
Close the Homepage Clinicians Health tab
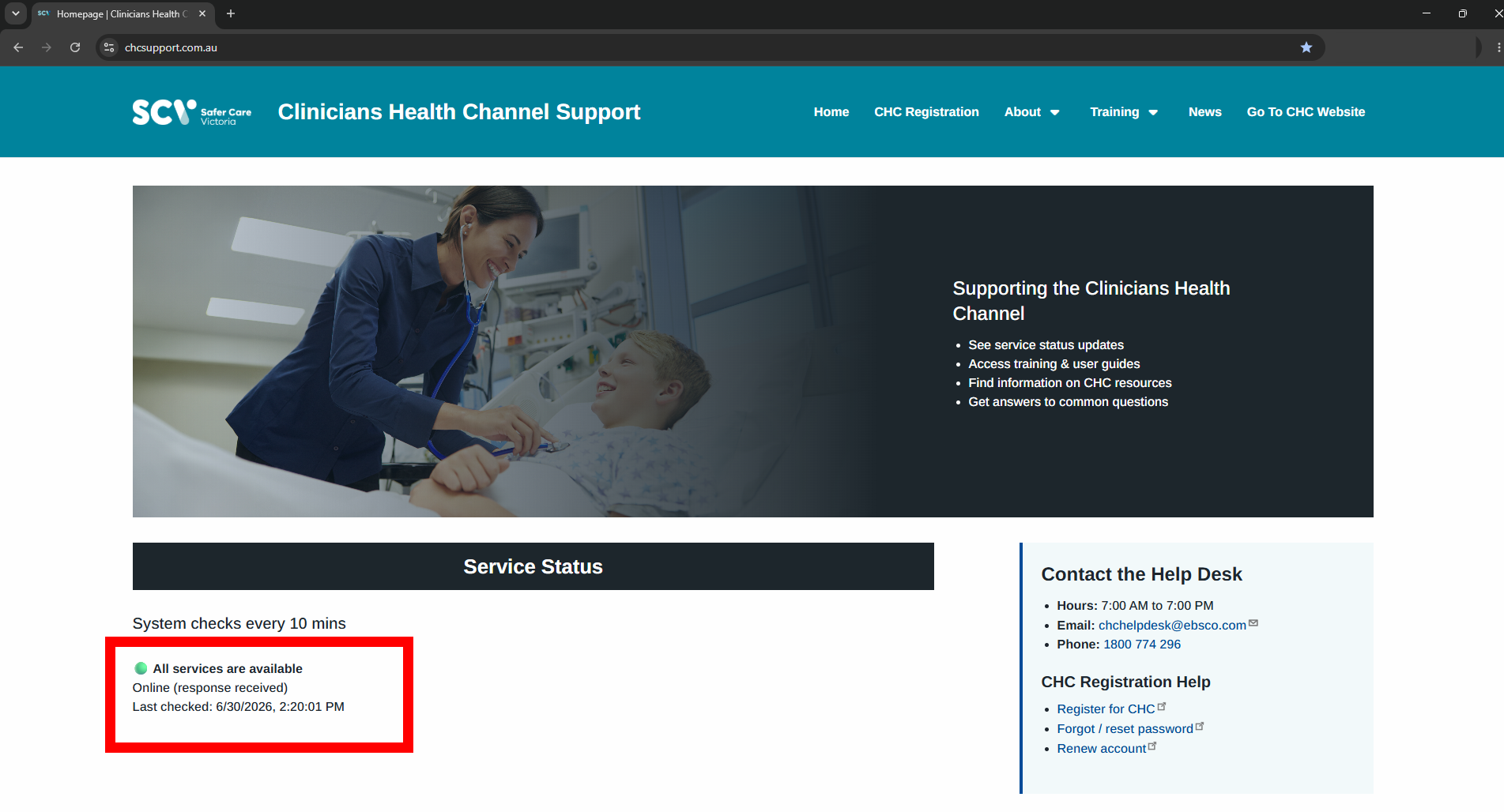tap(202, 13)
